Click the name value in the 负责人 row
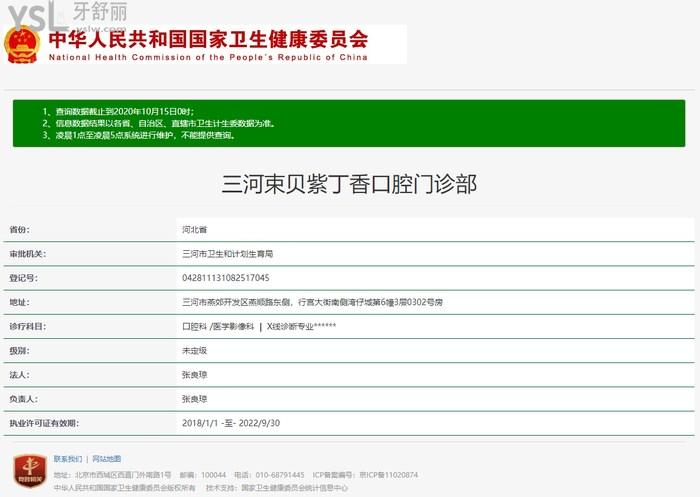 pyautogui.click(x=195, y=399)
